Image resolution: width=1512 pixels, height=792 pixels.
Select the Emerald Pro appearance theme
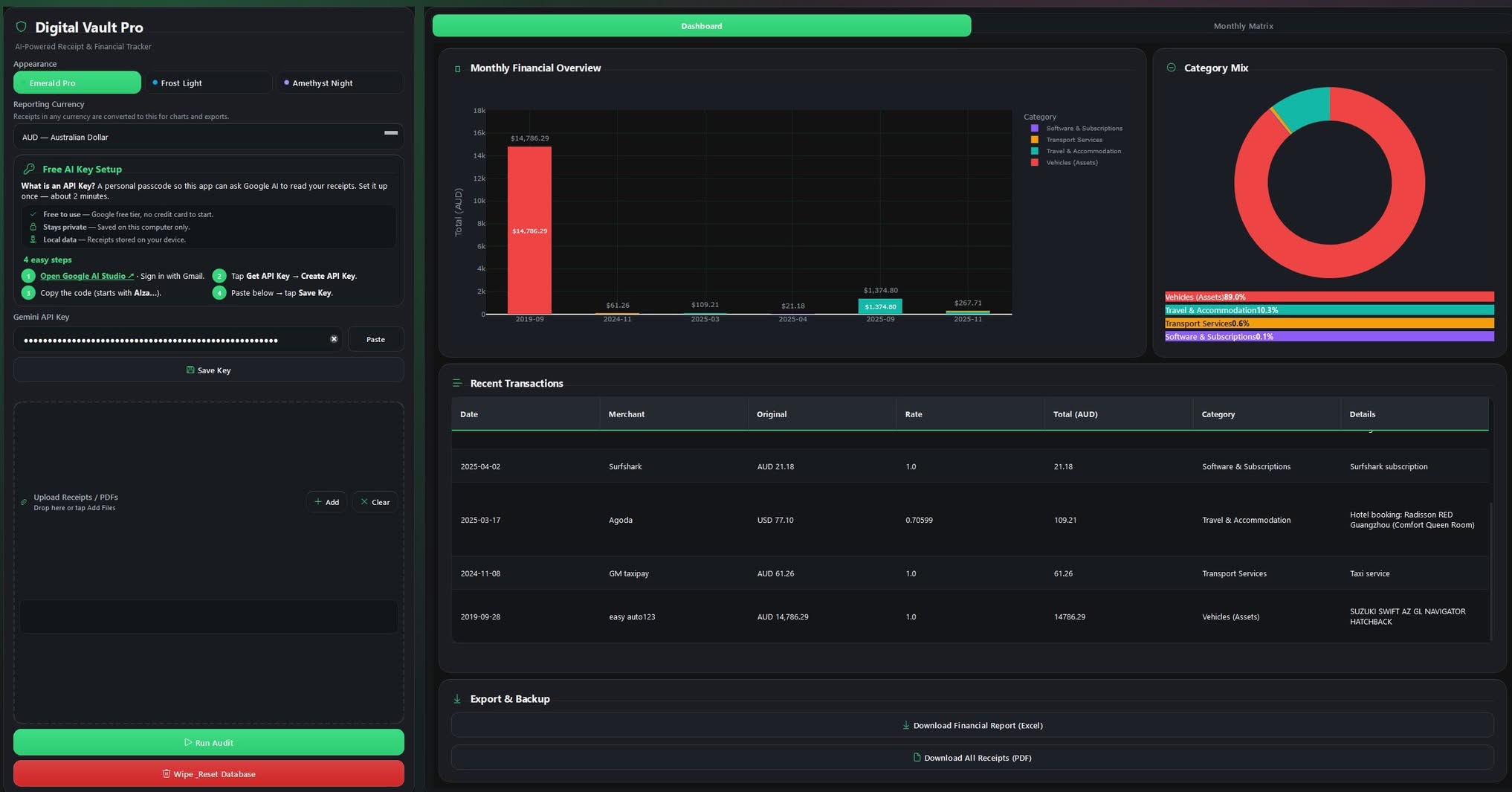[77, 83]
